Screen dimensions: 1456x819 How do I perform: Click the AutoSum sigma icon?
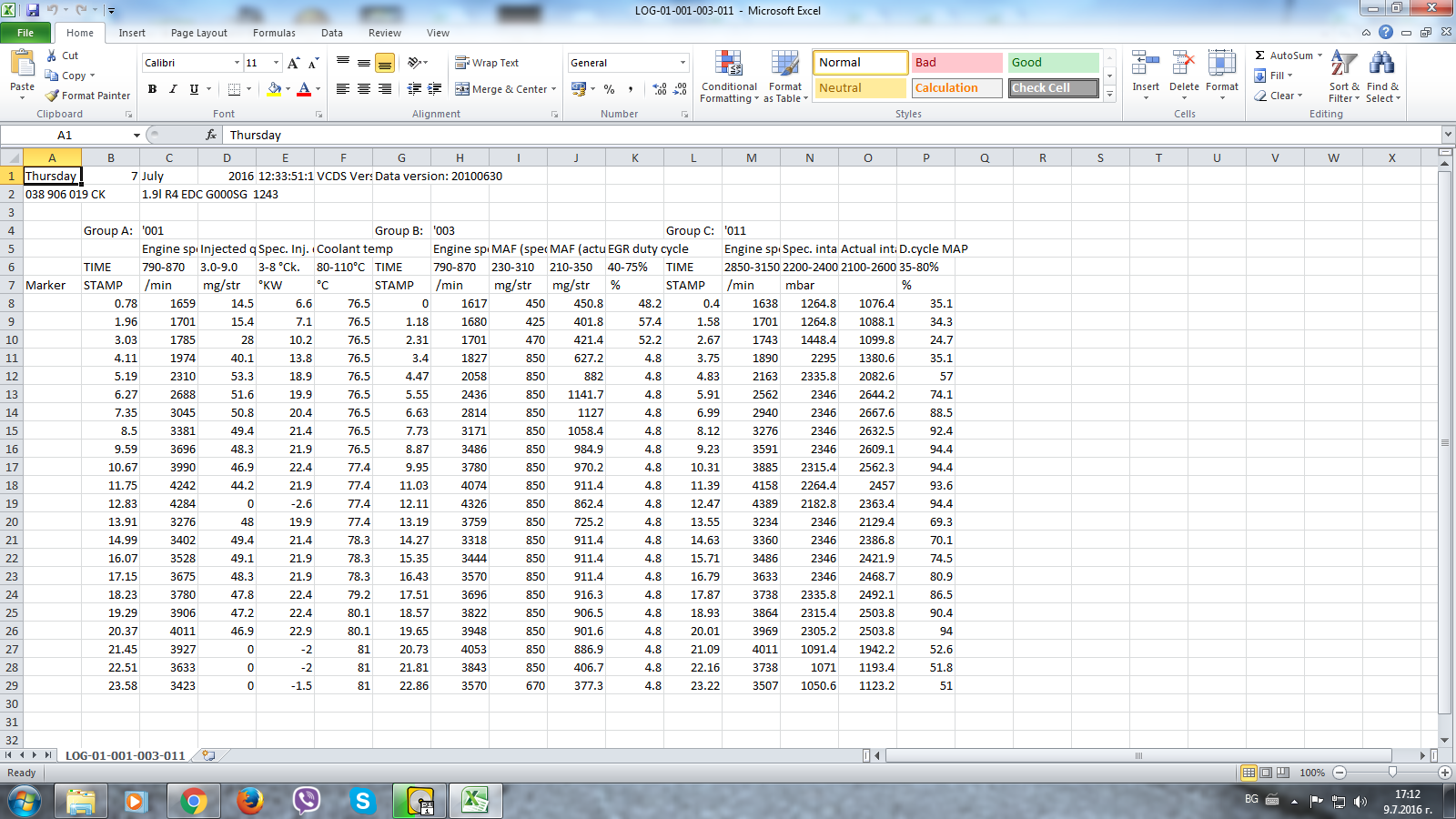1260,56
